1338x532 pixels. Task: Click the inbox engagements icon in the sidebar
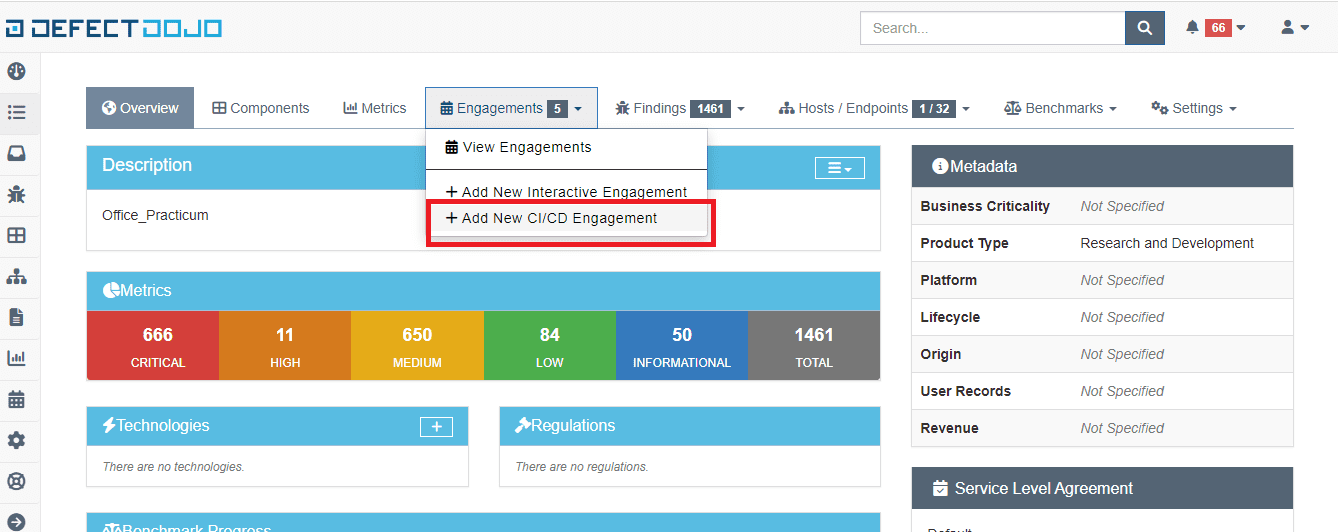(x=16, y=153)
